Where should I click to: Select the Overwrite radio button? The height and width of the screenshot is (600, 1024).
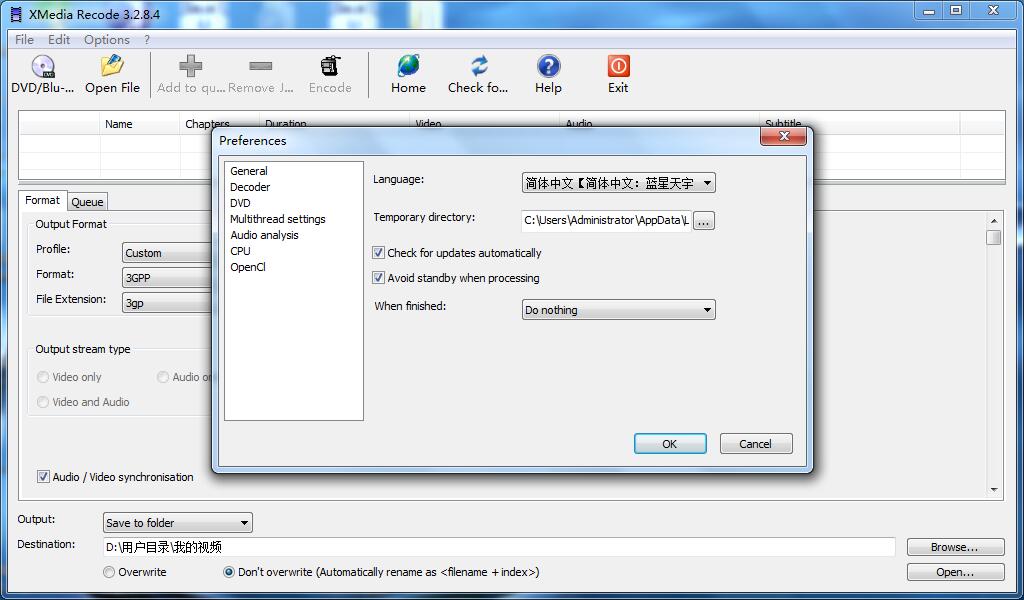(x=109, y=572)
